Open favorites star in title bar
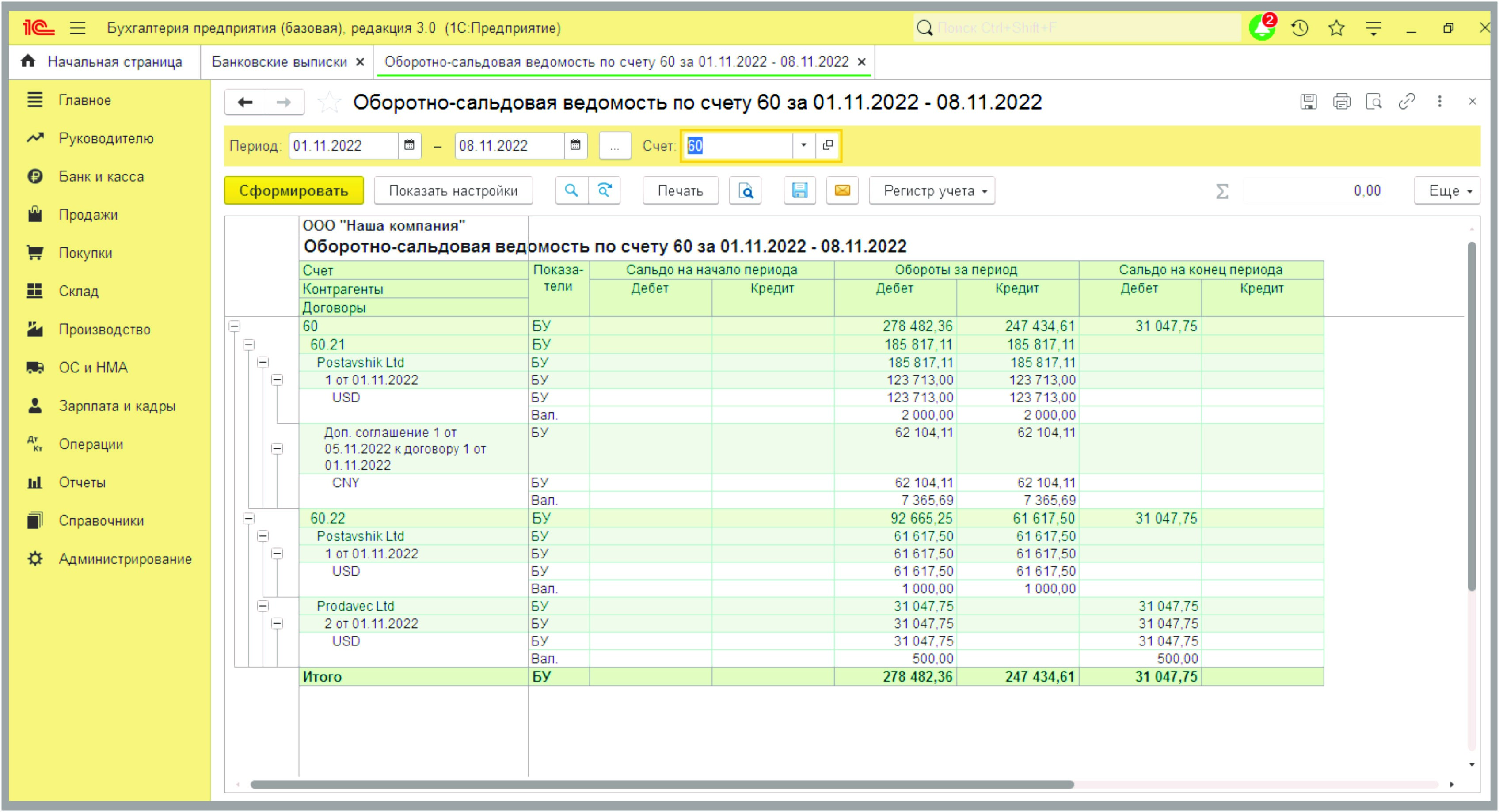Viewport: 1499px width, 812px height. pos(1337,27)
